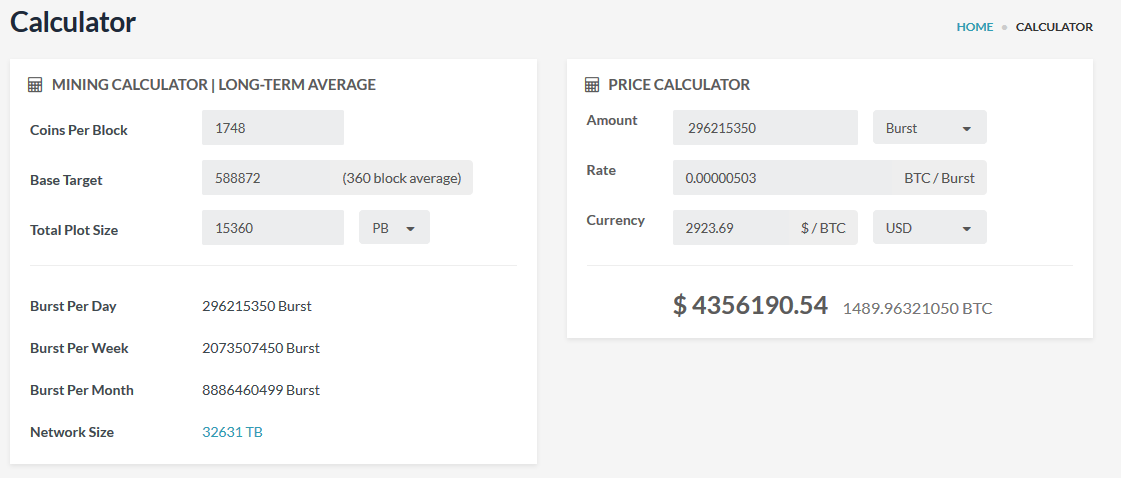Open the 32631 TB network size link
Viewport: 1121px width, 478px height.
point(232,432)
